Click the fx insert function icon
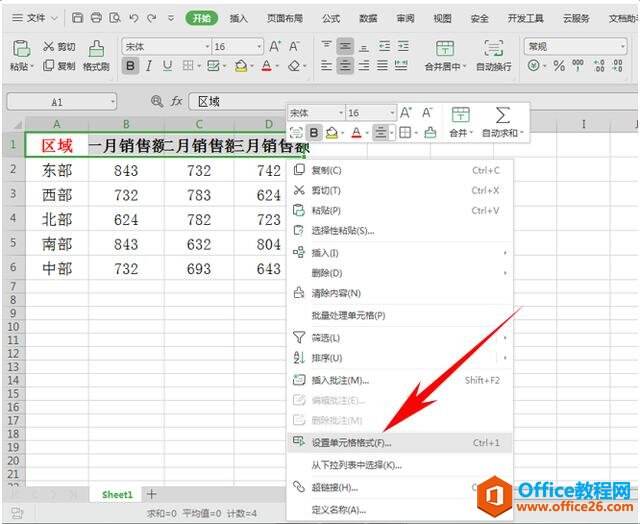Viewport: 640px width, 524px height. tap(176, 101)
